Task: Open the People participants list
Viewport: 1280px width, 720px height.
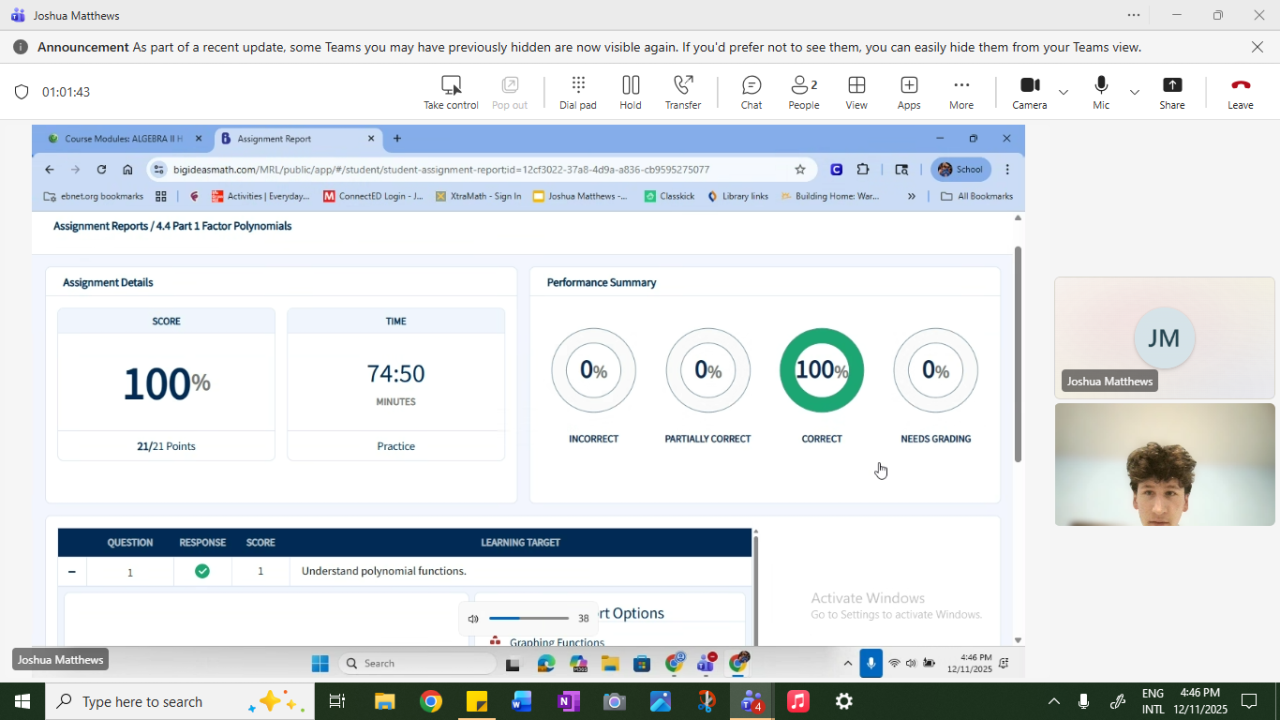Action: click(x=803, y=91)
